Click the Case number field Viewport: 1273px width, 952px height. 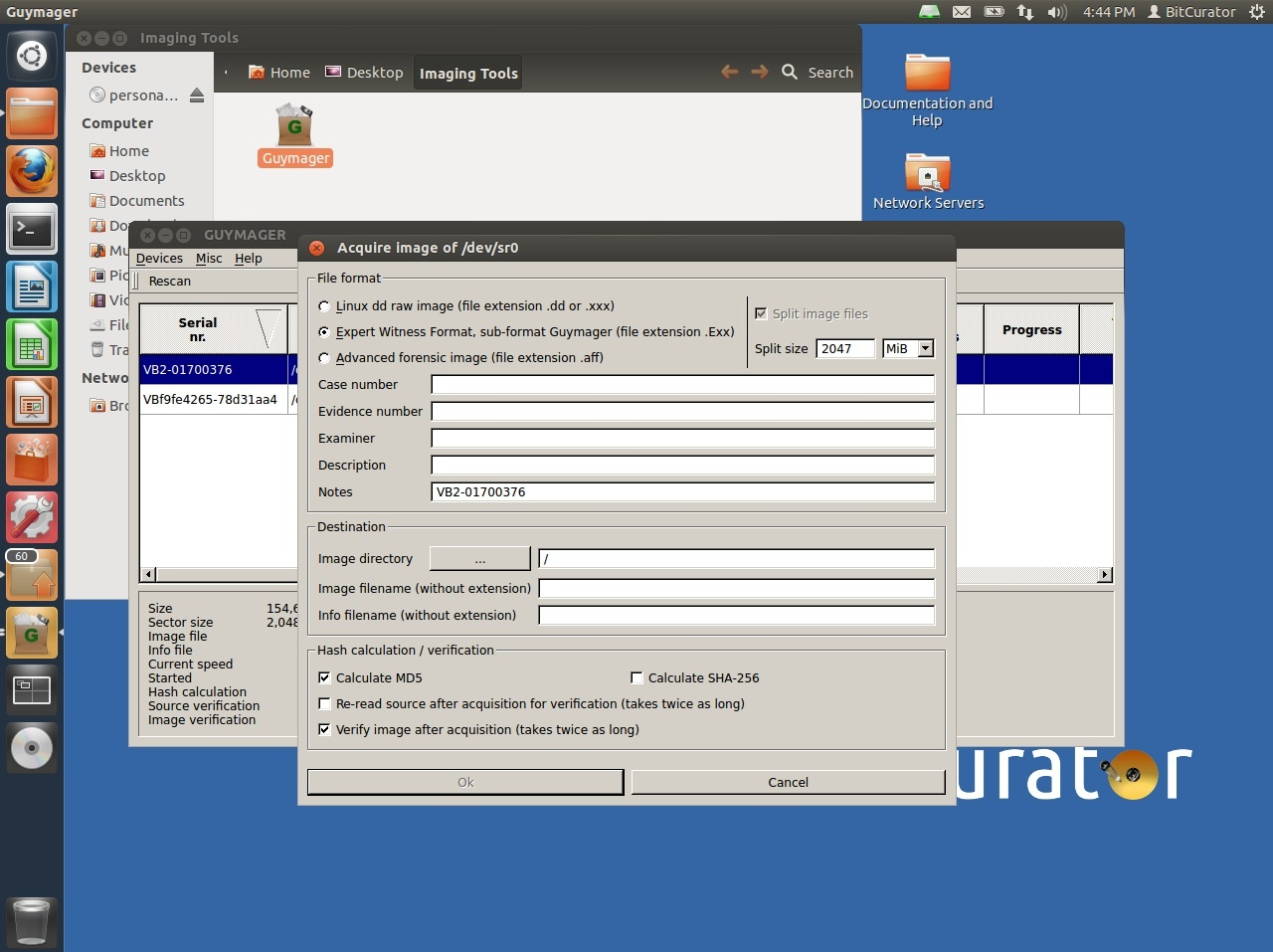pos(683,385)
